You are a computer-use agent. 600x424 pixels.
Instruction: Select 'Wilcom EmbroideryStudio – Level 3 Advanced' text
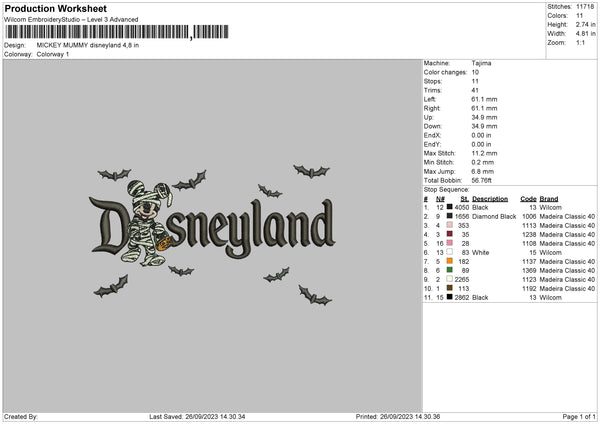[x=71, y=20]
